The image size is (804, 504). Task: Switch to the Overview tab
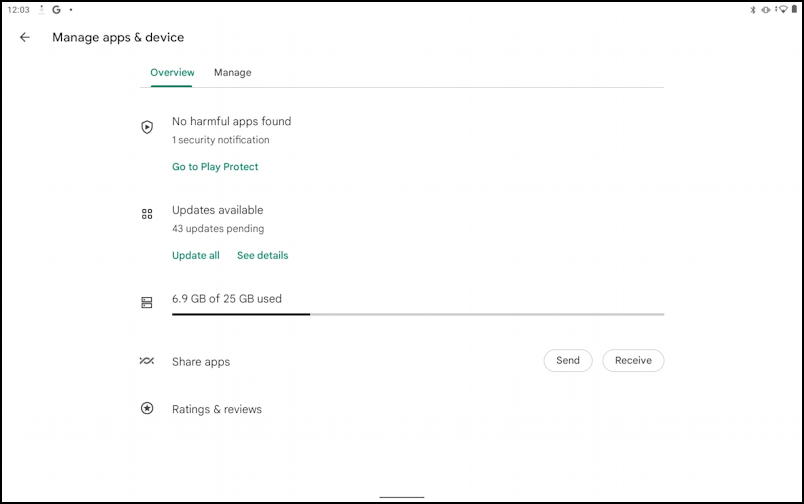coord(172,72)
